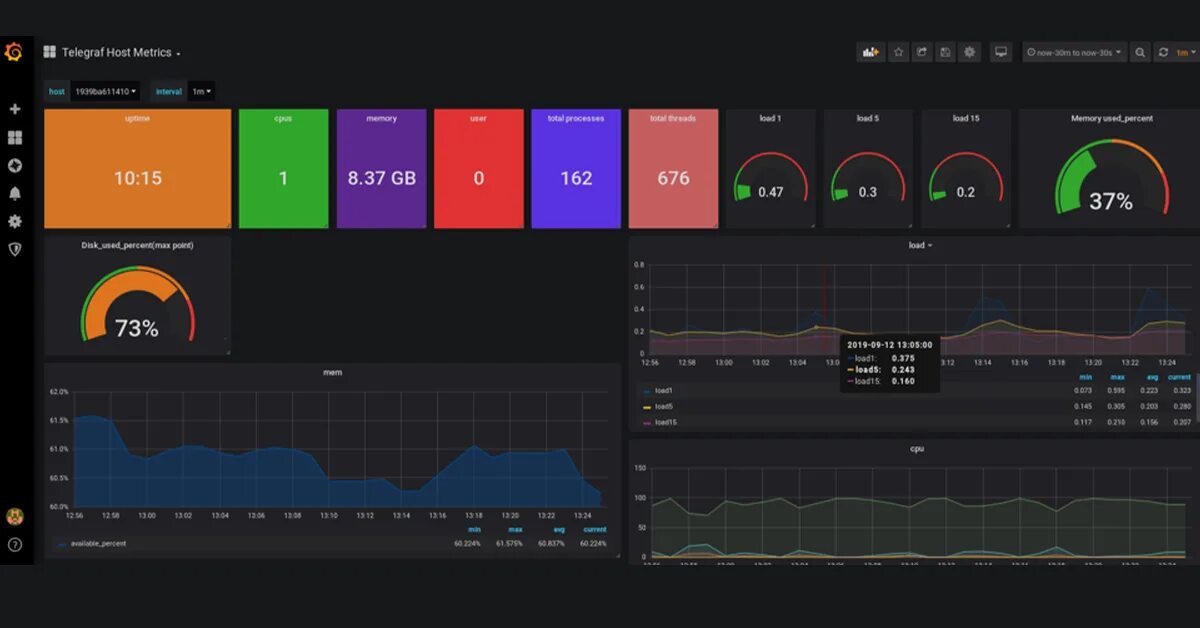Open dashboard settings gear in top toolbar
1200x628 pixels.
coord(969,52)
